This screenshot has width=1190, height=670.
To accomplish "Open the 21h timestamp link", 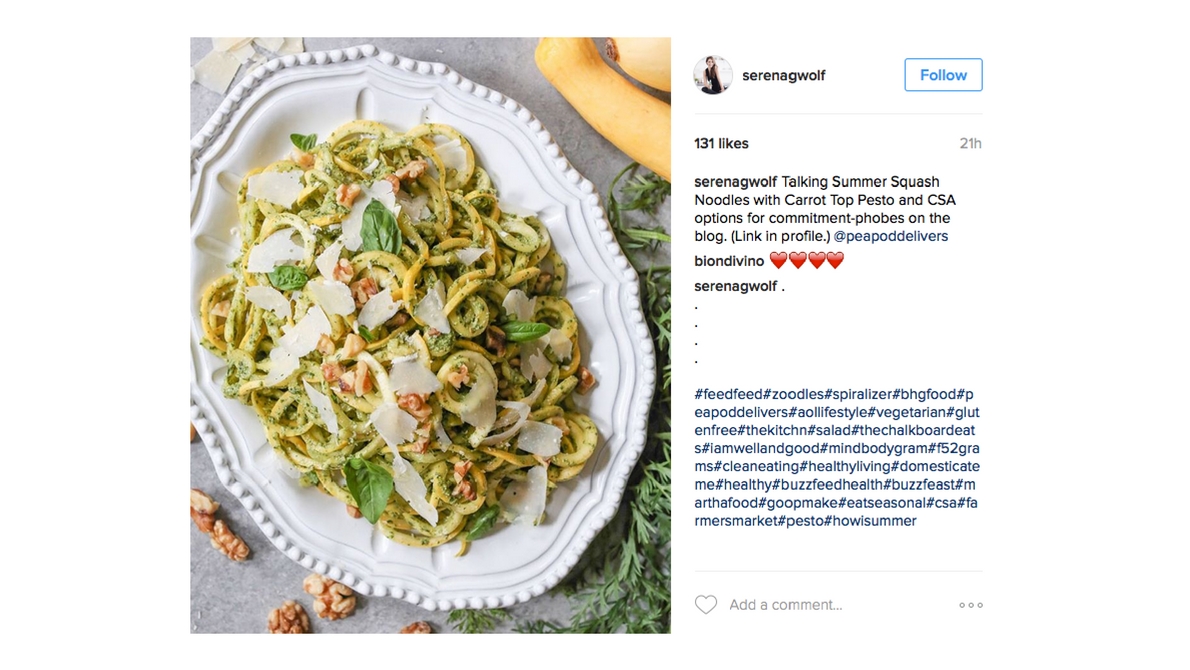I will point(970,143).
